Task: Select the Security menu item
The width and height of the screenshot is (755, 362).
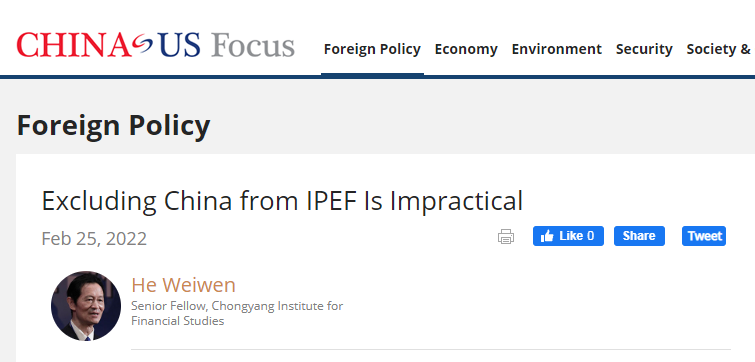Action: 644,49
